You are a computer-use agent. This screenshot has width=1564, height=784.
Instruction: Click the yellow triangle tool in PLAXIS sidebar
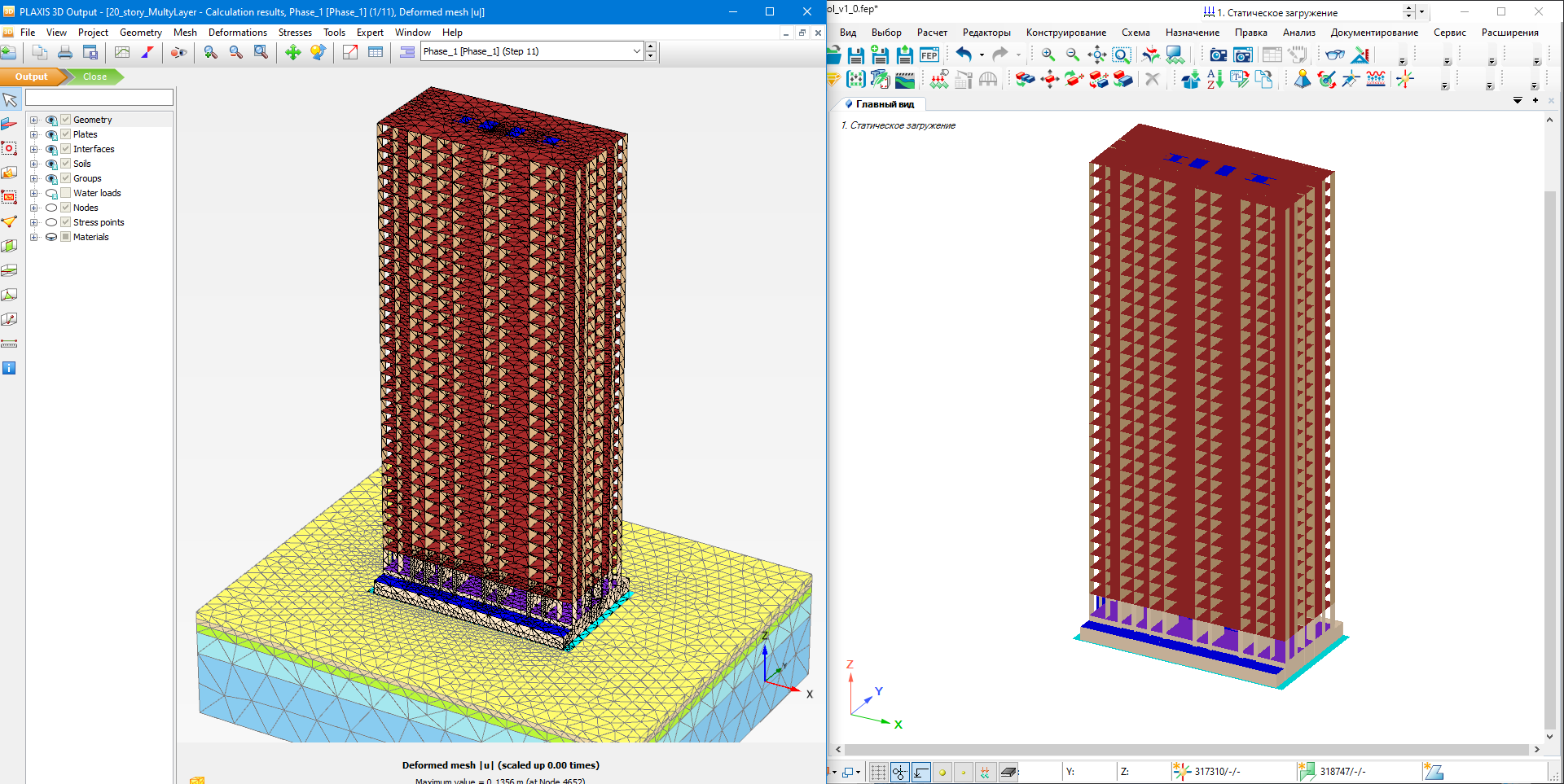pos(9,221)
